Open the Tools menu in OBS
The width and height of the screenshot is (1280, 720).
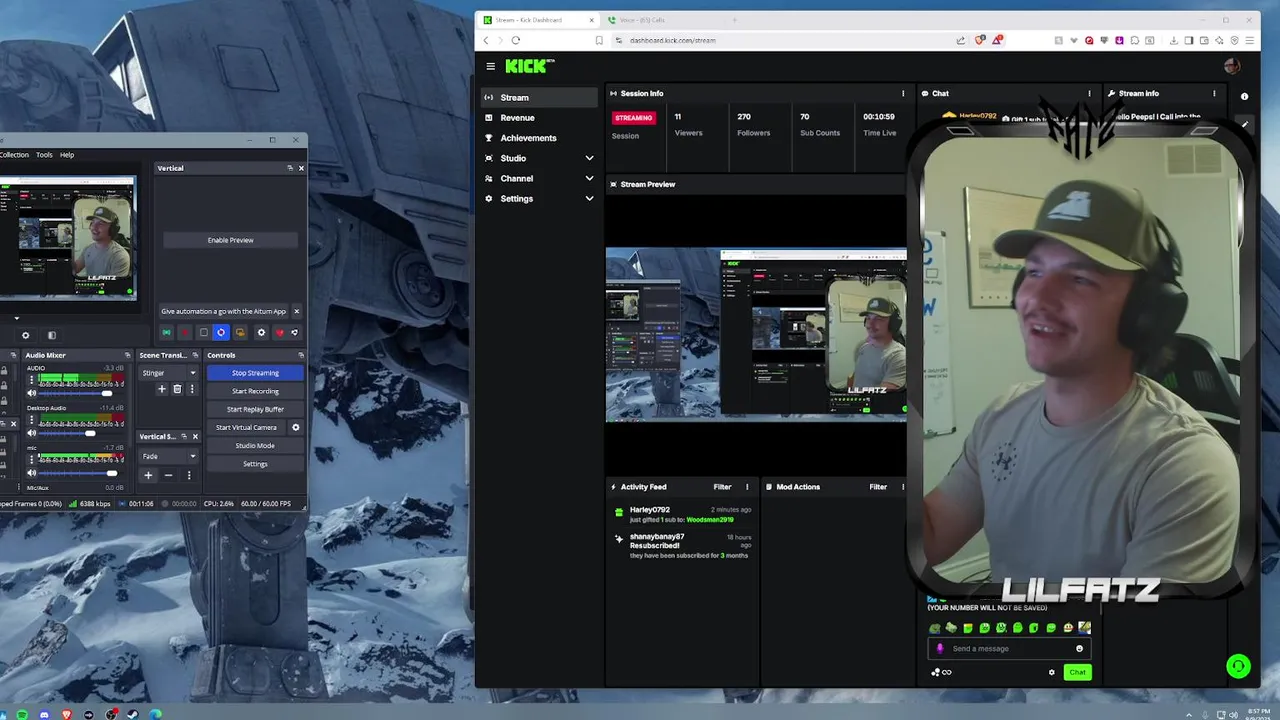[x=44, y=155]
